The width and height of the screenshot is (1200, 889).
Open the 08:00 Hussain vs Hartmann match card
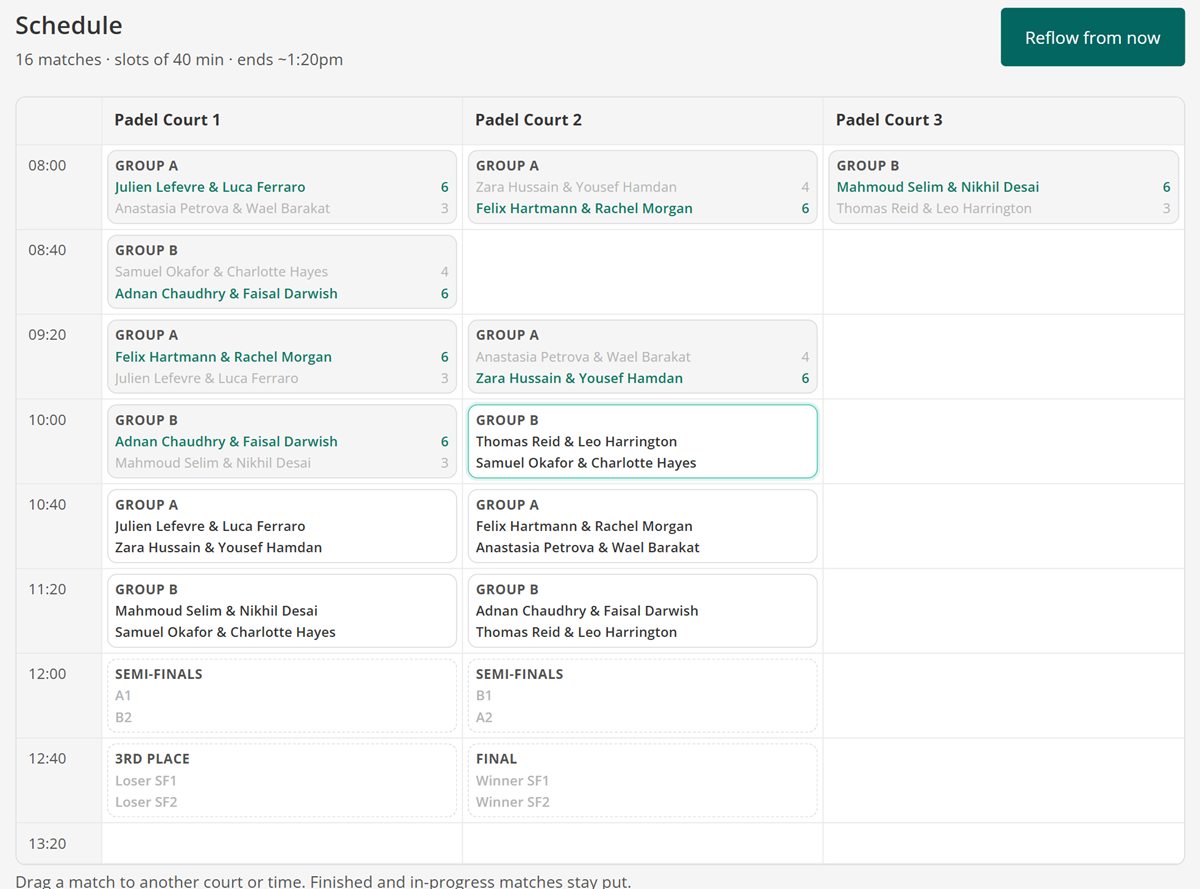click(x=642, y=187)
